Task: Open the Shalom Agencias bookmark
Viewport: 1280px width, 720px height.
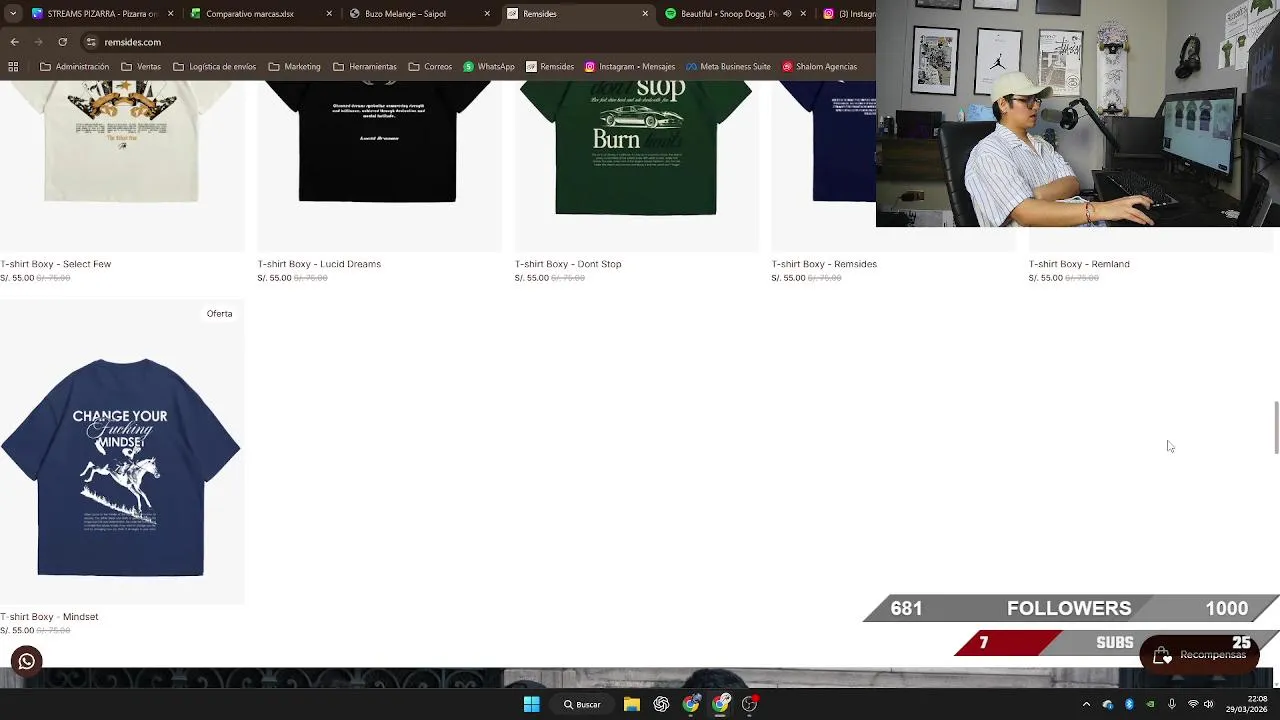Action: pyautogui.click(x=819, y=67)
